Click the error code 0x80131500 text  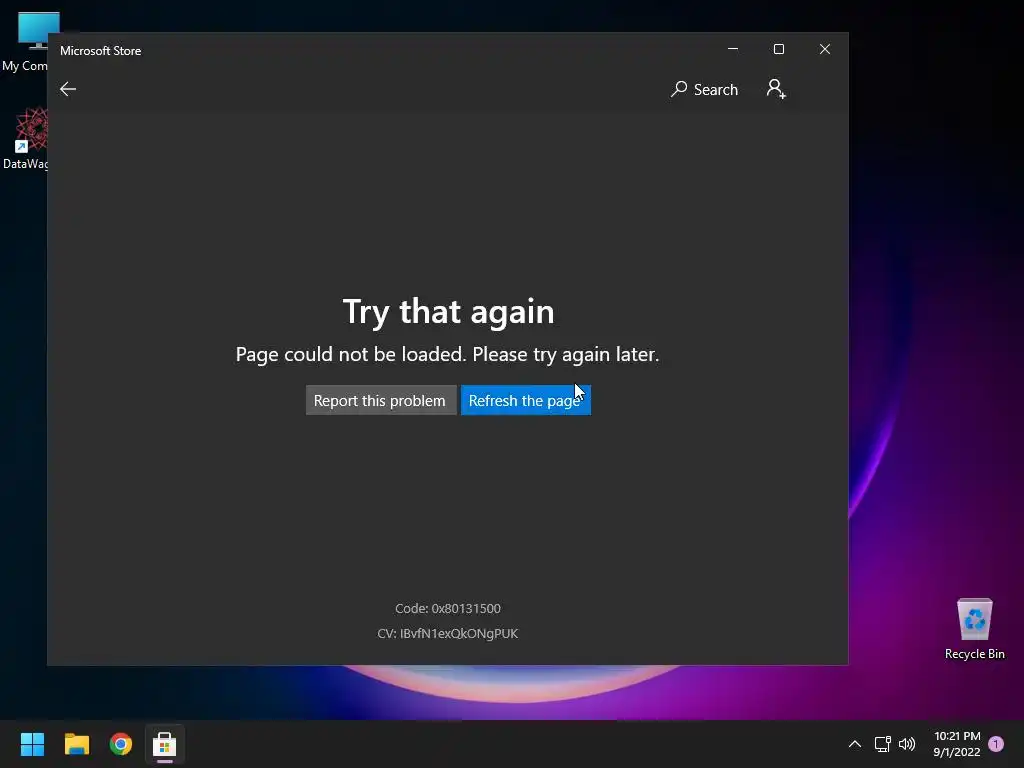pyautogui.click(x=448, y=609)
